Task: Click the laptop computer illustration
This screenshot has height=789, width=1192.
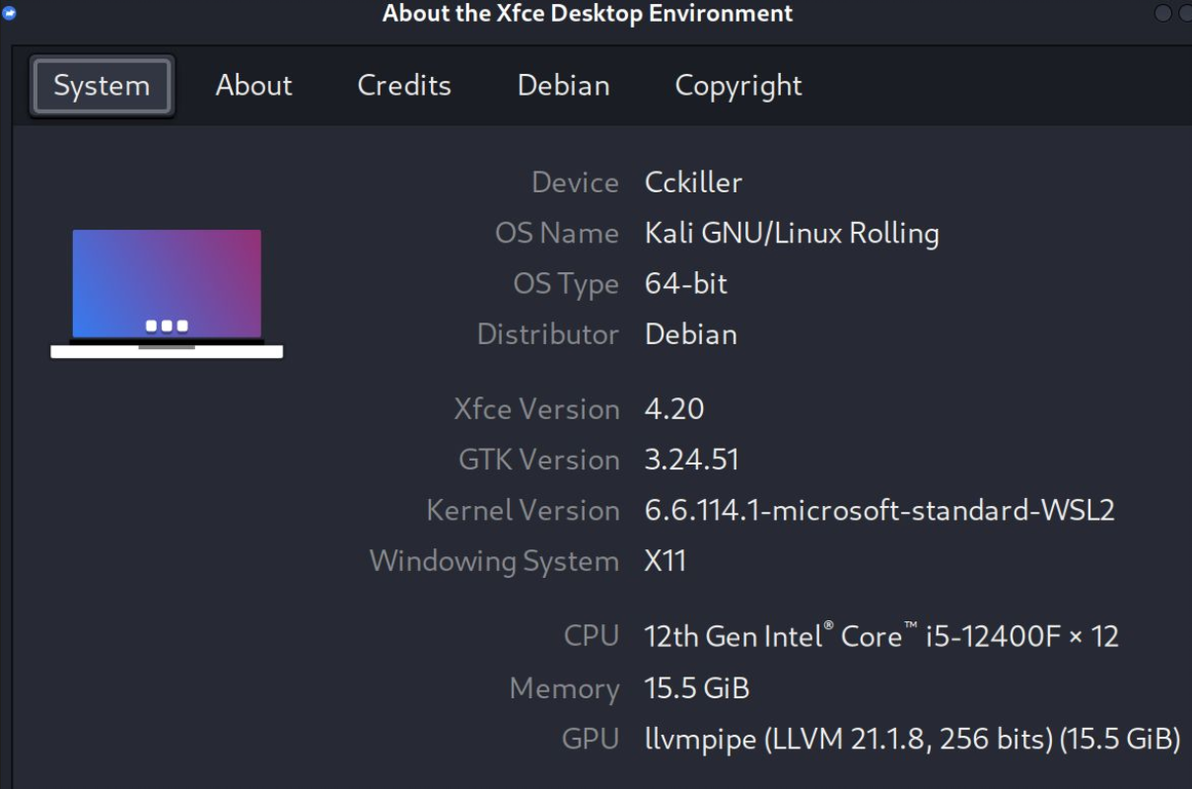Action: click(x=166, y=293)
